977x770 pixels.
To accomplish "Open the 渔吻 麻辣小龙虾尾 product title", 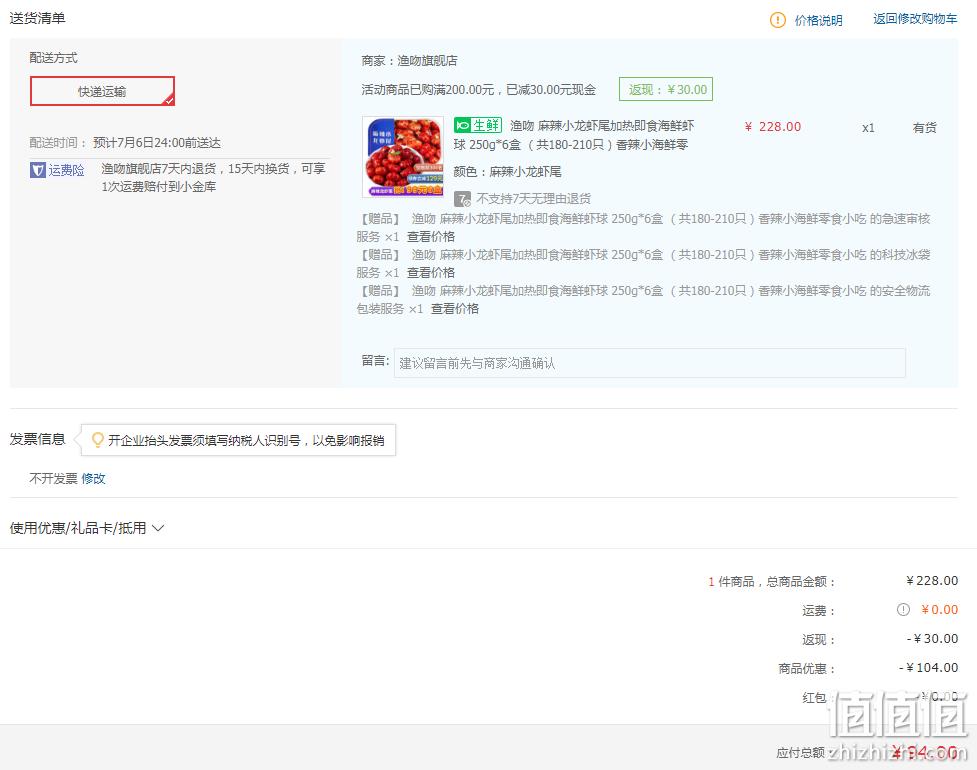I will [x=574, y=135].
